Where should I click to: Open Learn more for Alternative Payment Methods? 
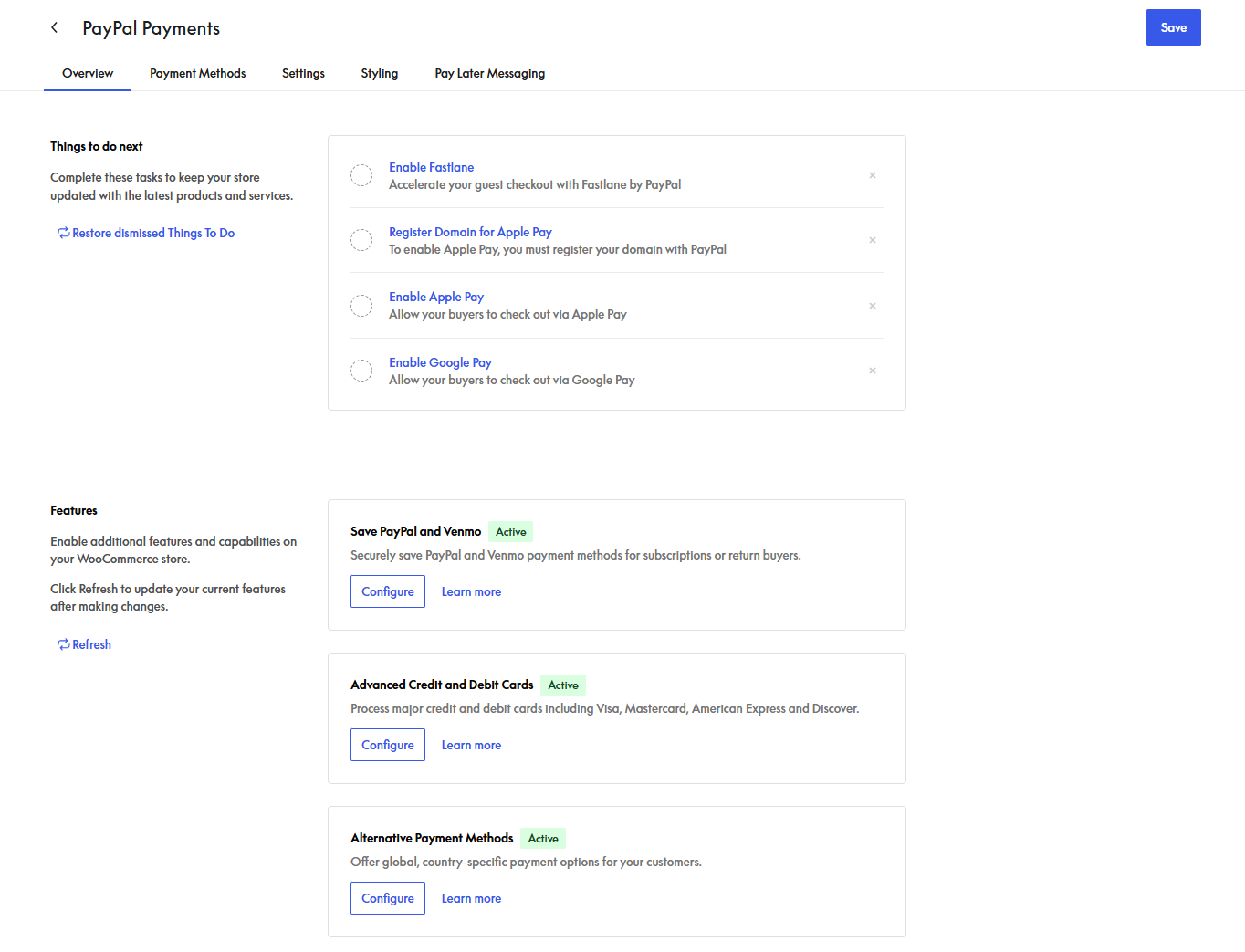[471, 898]
